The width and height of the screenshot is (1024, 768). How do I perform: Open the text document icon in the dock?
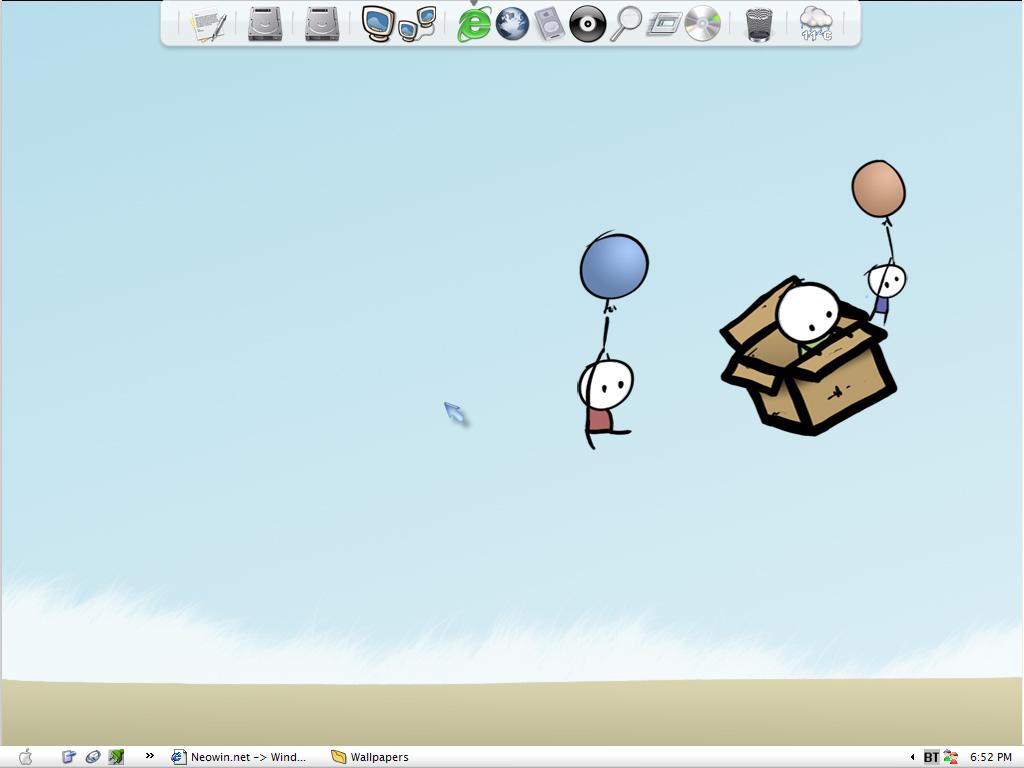pos(209,24)
